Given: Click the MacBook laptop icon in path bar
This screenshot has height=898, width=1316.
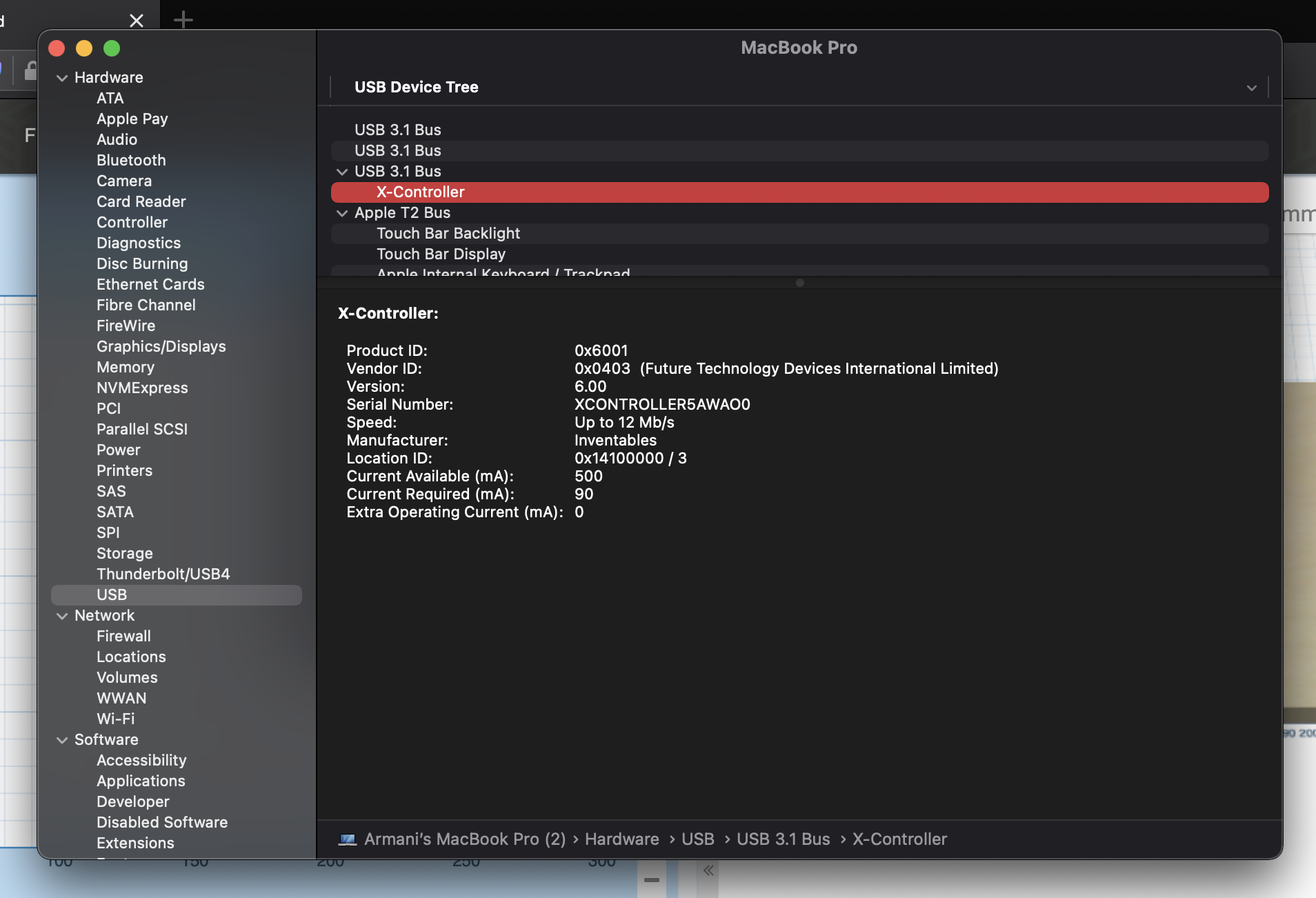Looking at the screenshot, I should click(348, 839).
